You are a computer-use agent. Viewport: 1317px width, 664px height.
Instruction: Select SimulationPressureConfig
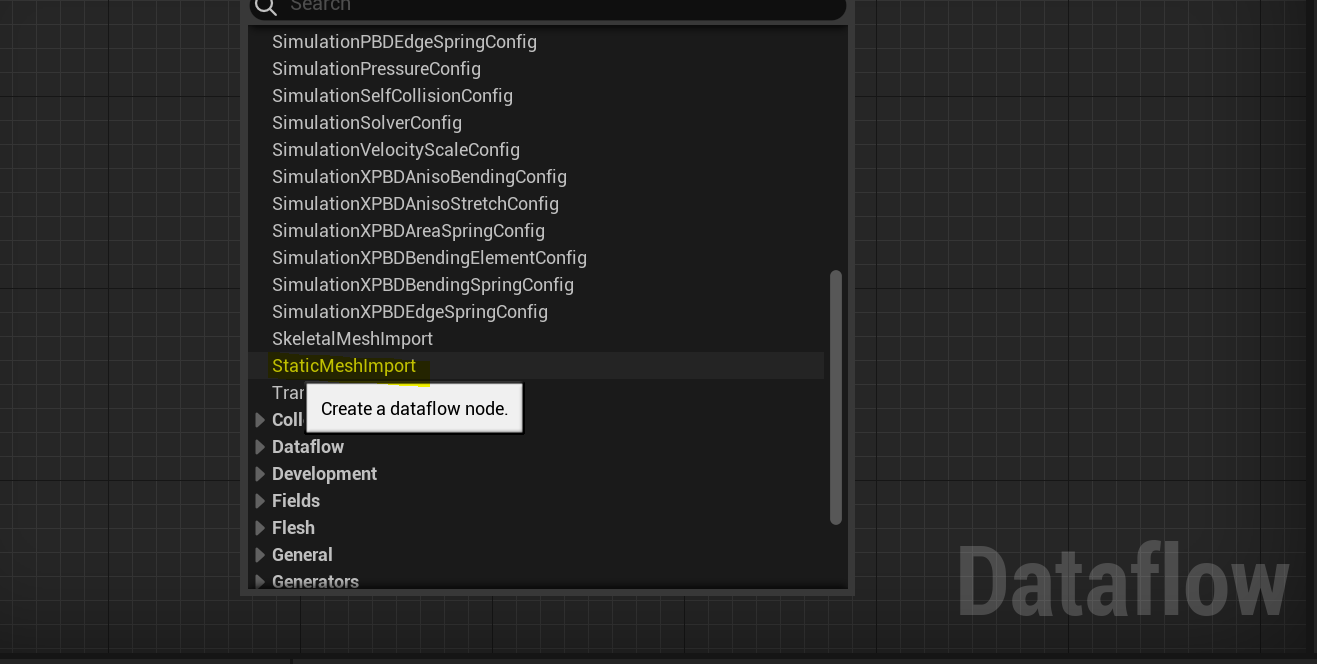click(376, 68)
